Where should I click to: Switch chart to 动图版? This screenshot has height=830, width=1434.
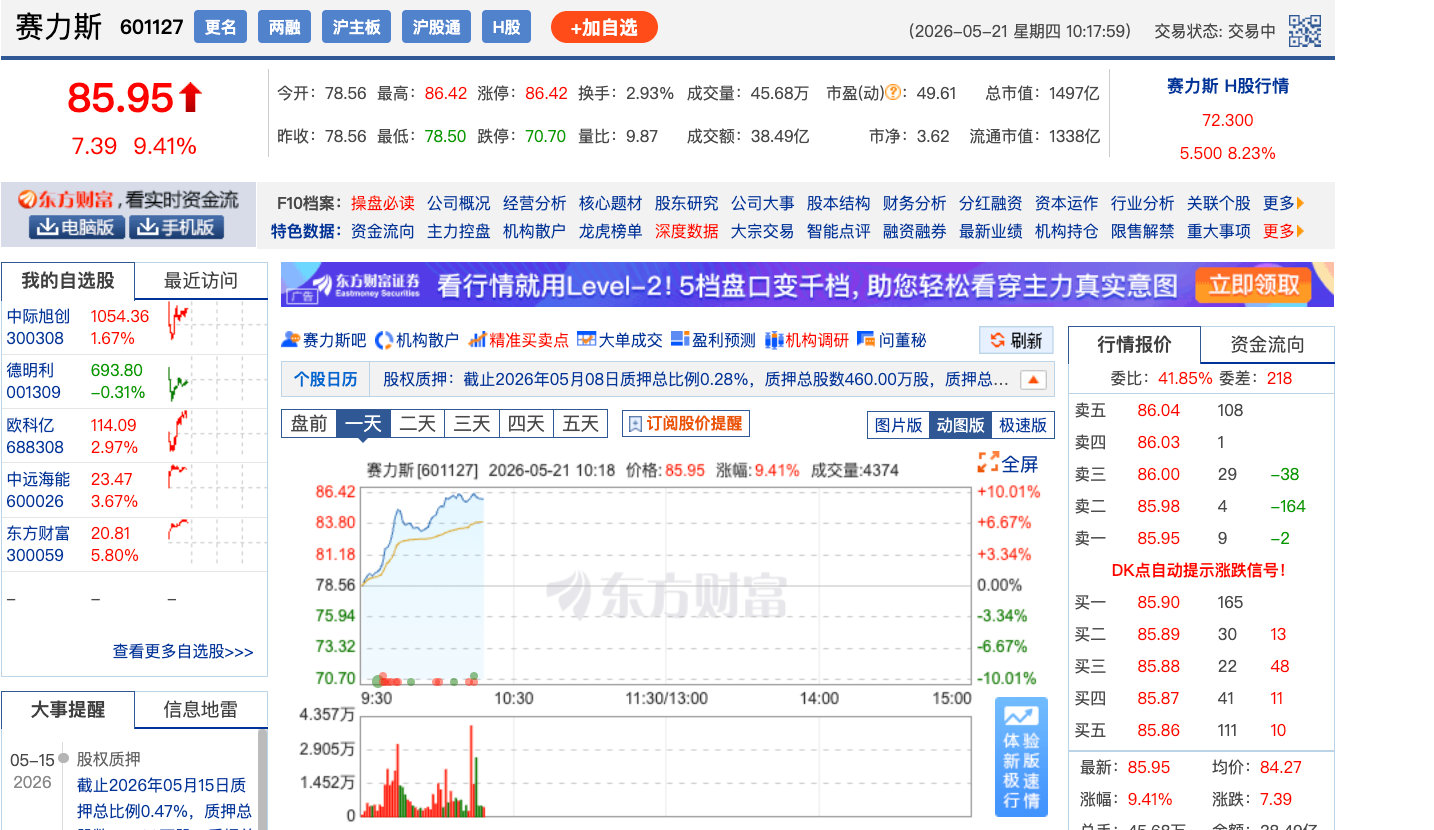[x=960, y=425]
